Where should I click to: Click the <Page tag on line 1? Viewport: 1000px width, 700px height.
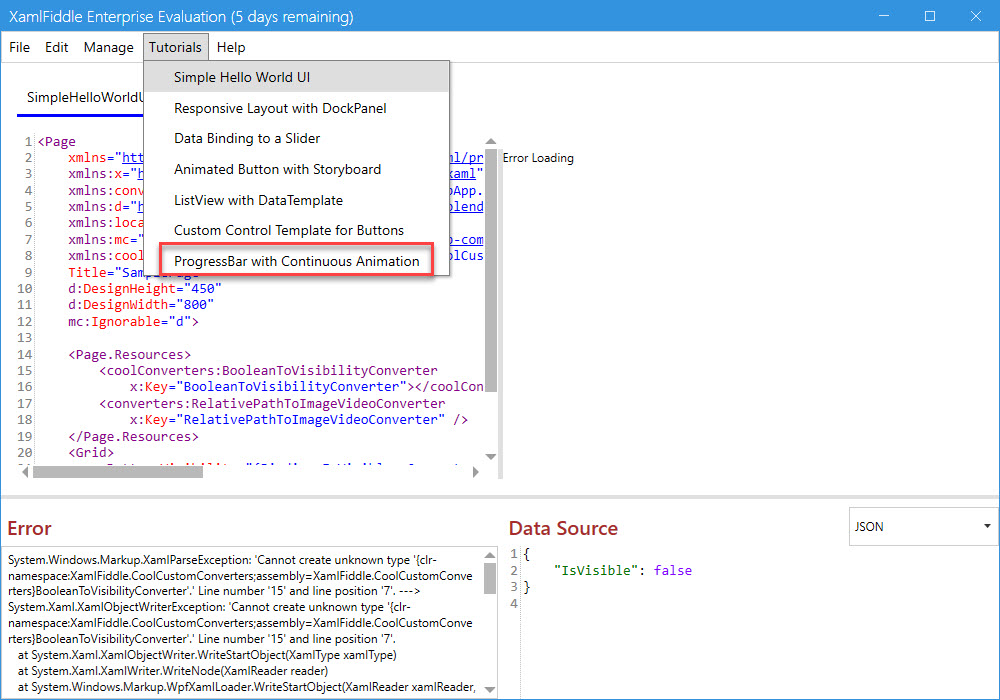click(x=57, y=142)
